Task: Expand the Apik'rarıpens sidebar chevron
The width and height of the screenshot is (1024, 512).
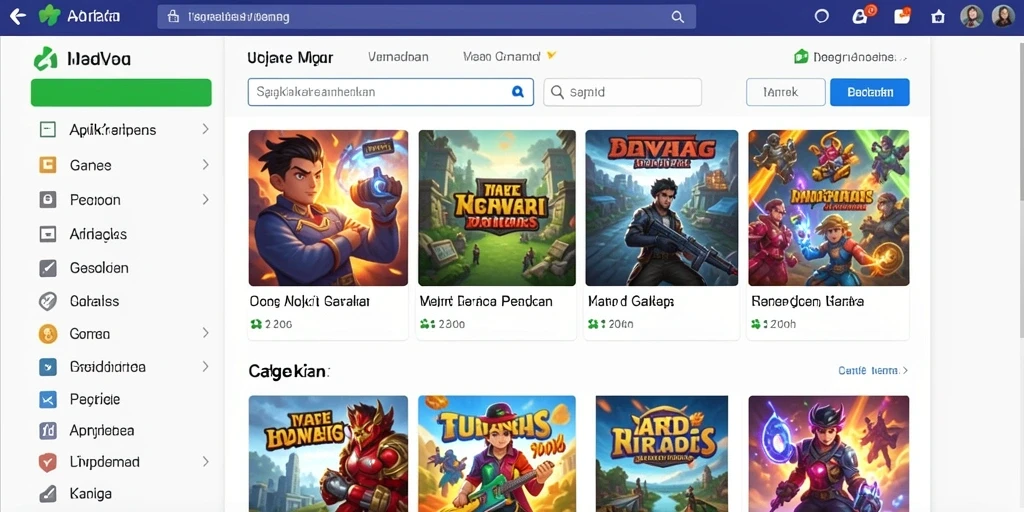Action: 205,129
